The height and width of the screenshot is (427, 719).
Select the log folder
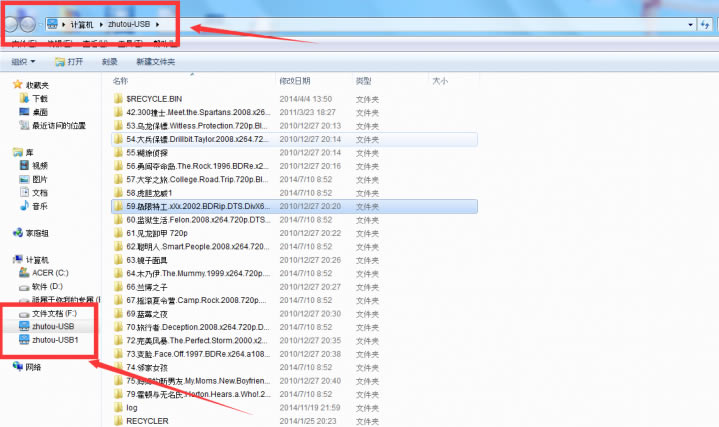[131, 408]
